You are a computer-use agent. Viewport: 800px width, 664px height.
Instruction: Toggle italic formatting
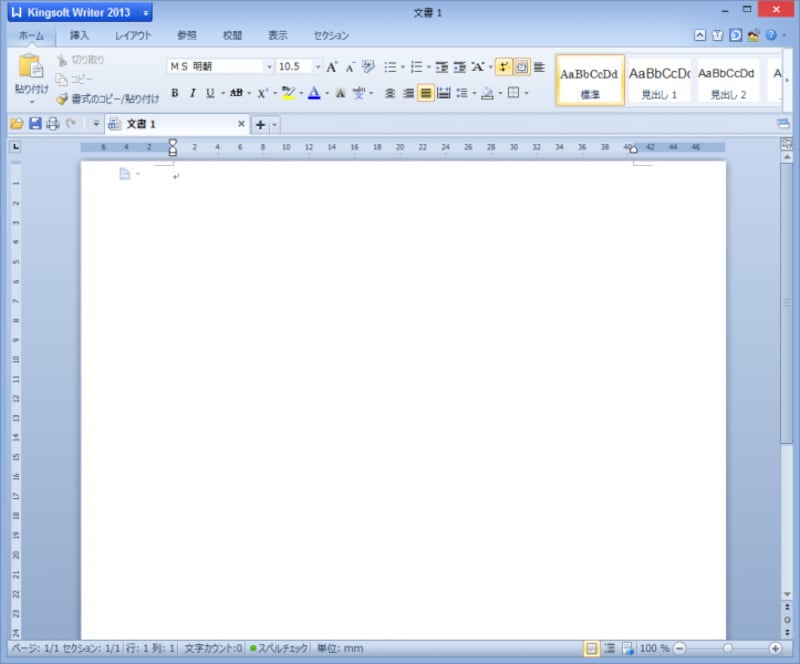(192, 93)
